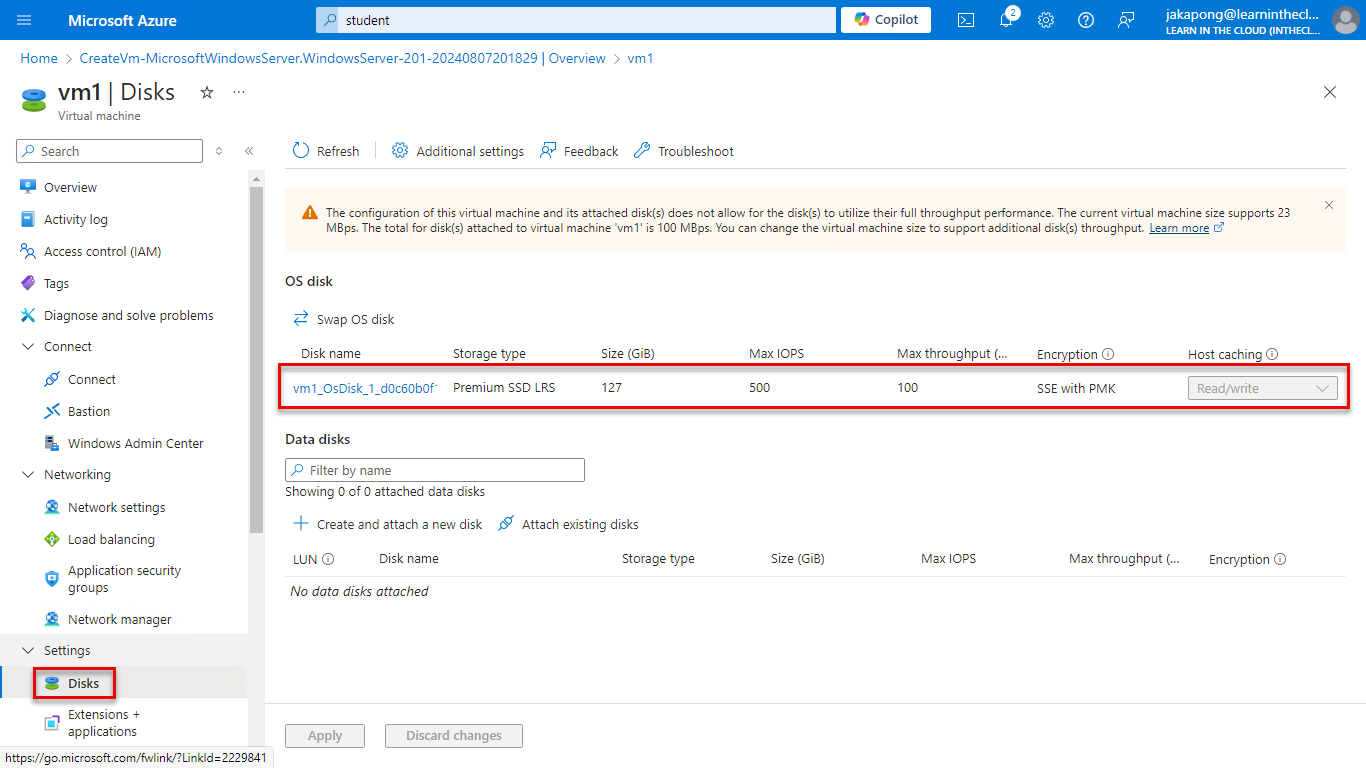
Task: Collapse the Networking section
Action: tap(28, 475)
